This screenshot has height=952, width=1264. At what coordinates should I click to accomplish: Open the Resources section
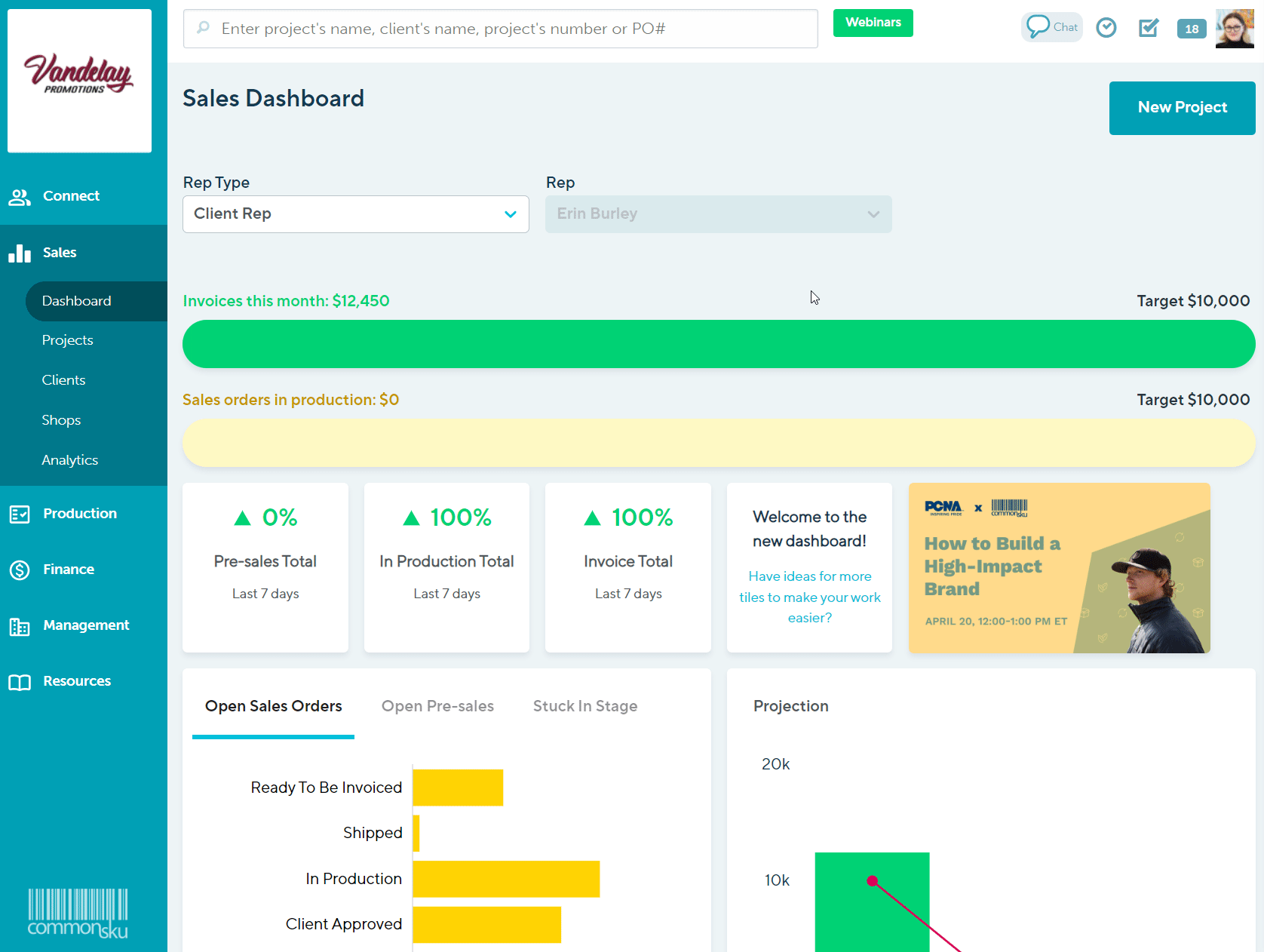tap(75, 680)
